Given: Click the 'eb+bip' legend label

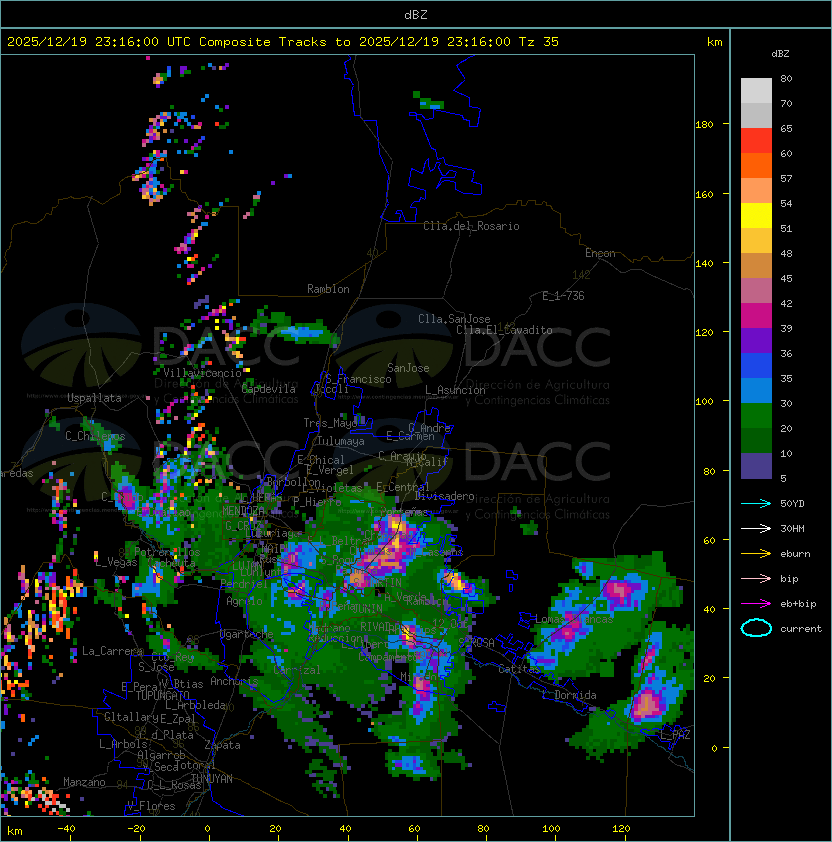Looking at the screenshot, I should tap(798, 604).
